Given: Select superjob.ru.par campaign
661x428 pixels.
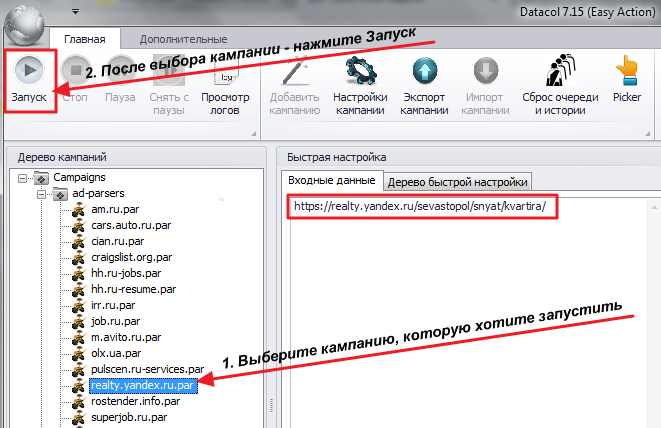Looking at the screenshot, I should click(x=129, y=417).
